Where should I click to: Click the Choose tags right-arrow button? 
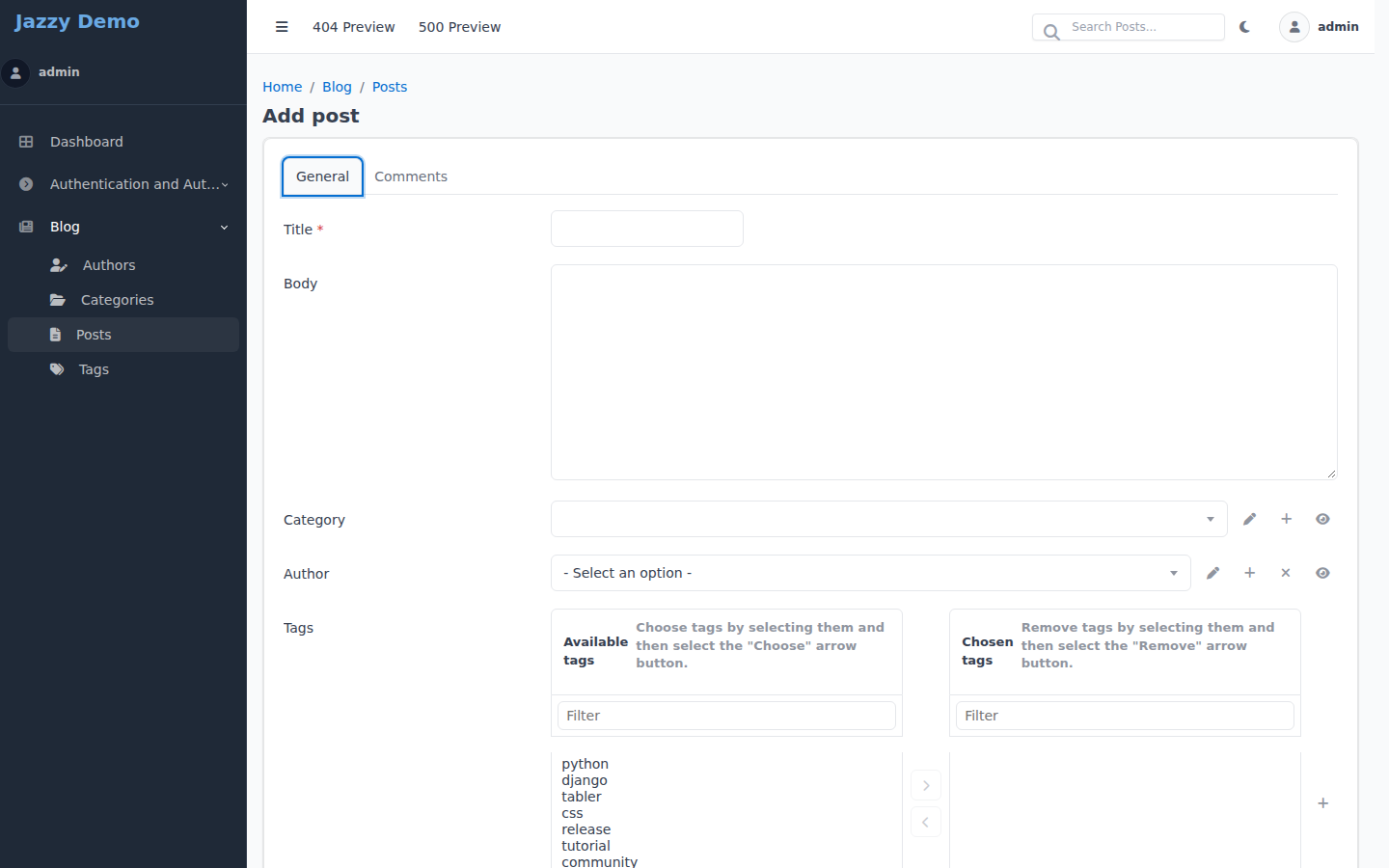926,785
